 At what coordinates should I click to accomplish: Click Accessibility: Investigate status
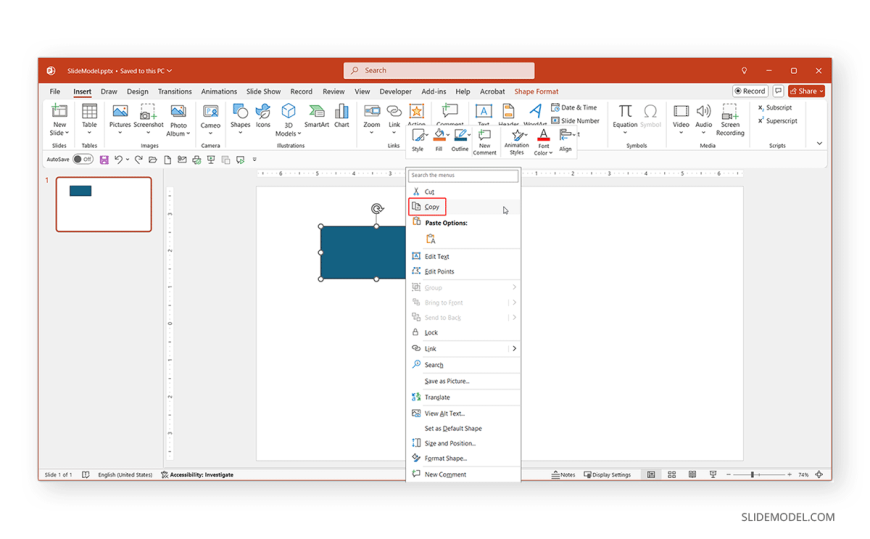tap(198, 475)
